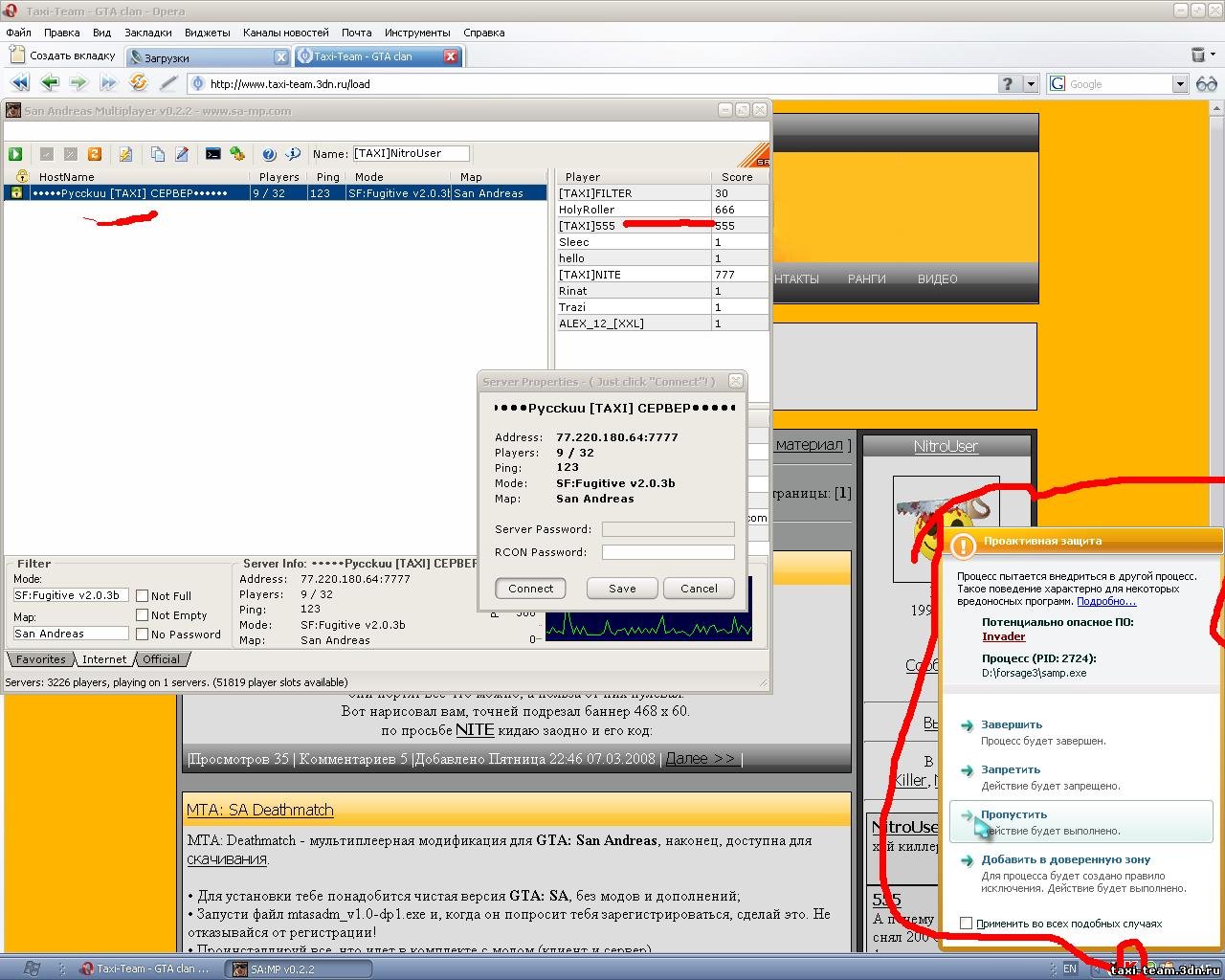This screenshot has width=1225, height=980.
Task: Switch to the Taxi-Team - GTA clan tab
Action: (378, 56)
